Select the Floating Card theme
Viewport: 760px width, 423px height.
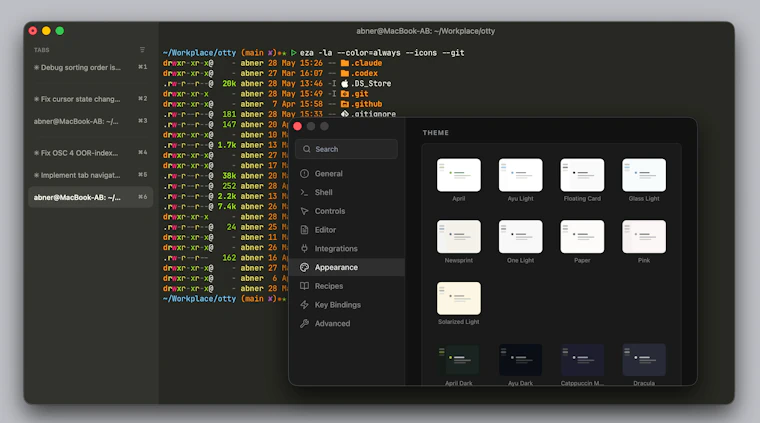point(582,175)
